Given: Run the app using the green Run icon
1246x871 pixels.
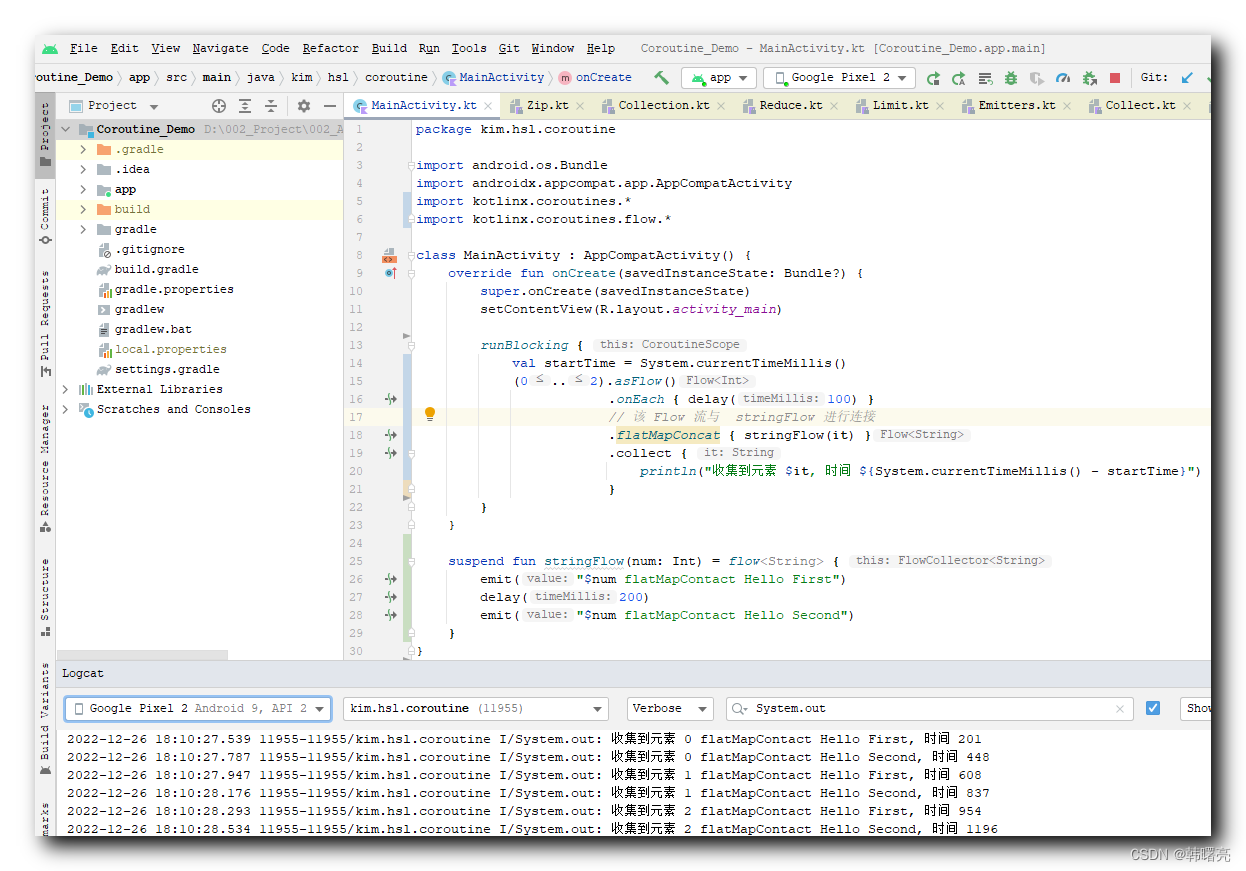Looking at the screenshot, I should pos(934,77).
